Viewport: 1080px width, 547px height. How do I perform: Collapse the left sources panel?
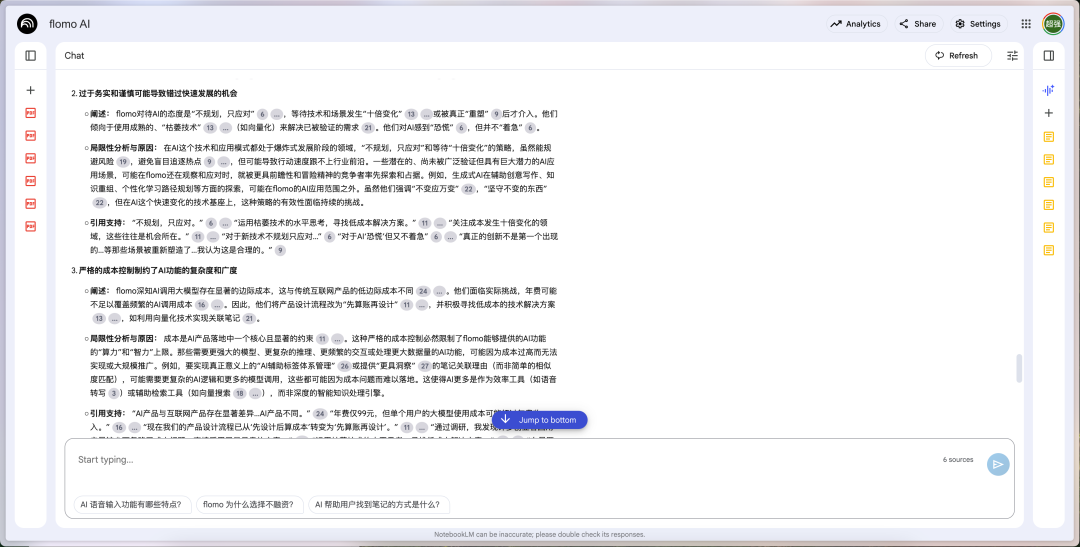coord(30,56)
